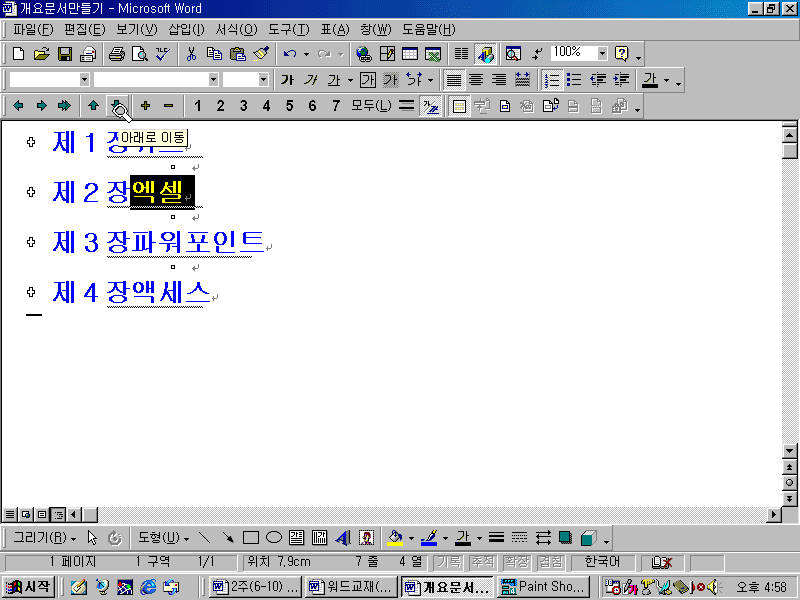This screenshot has width=800, height=600.
Task: Activate the format painter brush
Action: pos(261,54)
